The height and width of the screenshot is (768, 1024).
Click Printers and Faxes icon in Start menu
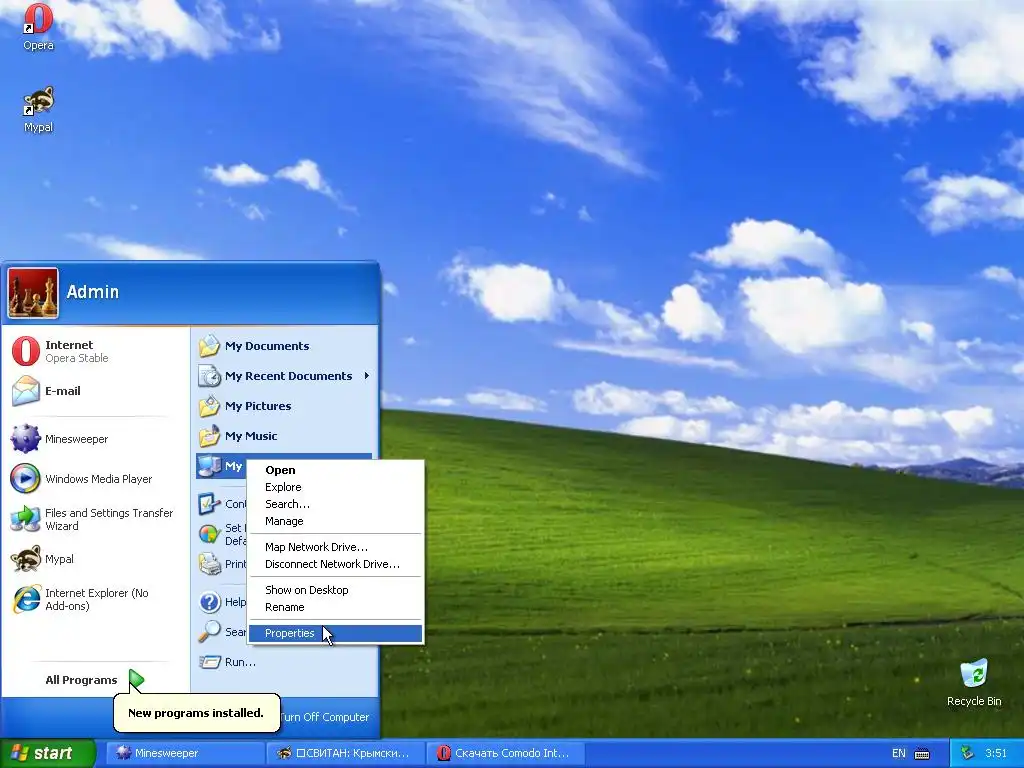click(x=210, y=564)
